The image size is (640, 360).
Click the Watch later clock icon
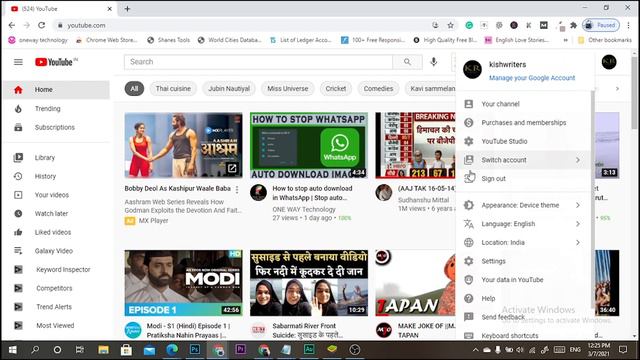tap(18, 213)
